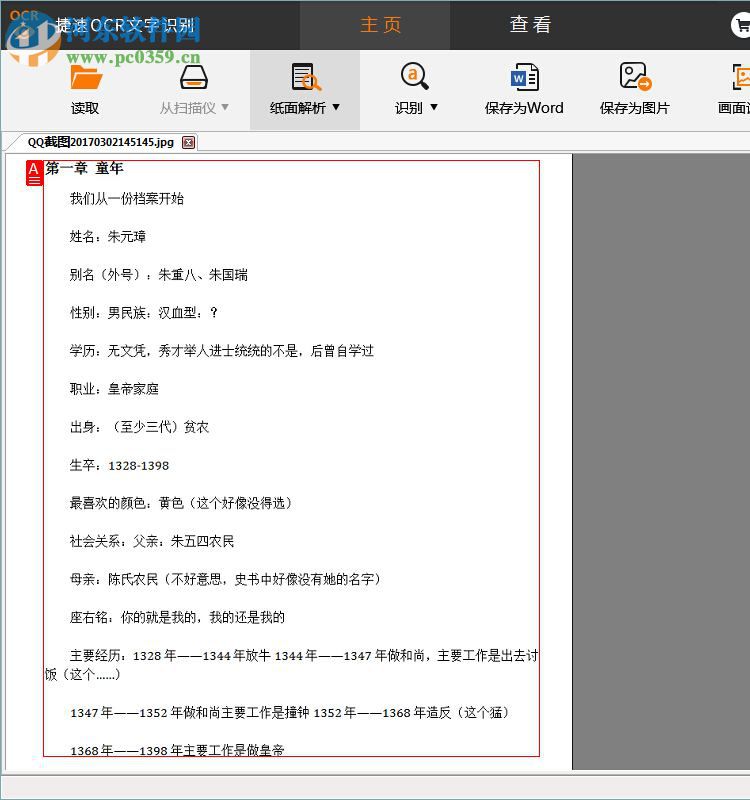Click the line starting 主要经历：1328年
Screen dimensions: 750x800
click(x=304, y=656)
